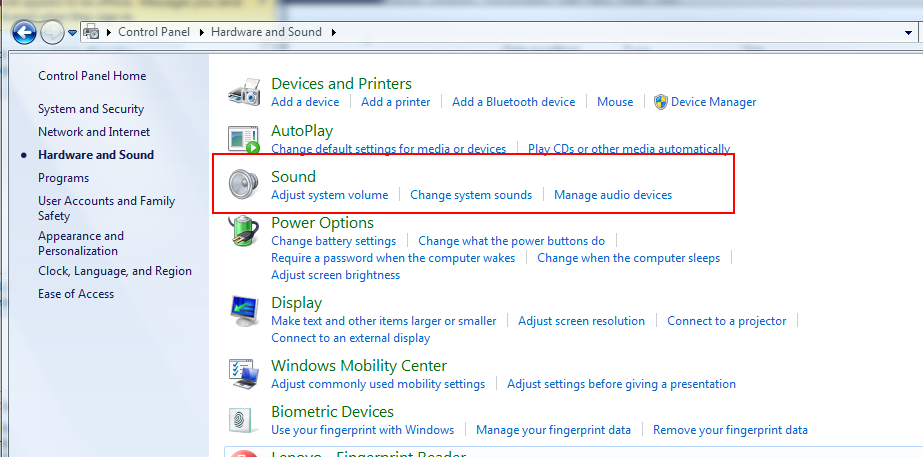Image resolution: width=923 pixels, height=457 pixels.
Task: Click the grayed Forward arrow button
Action: (x=52, y=32)
